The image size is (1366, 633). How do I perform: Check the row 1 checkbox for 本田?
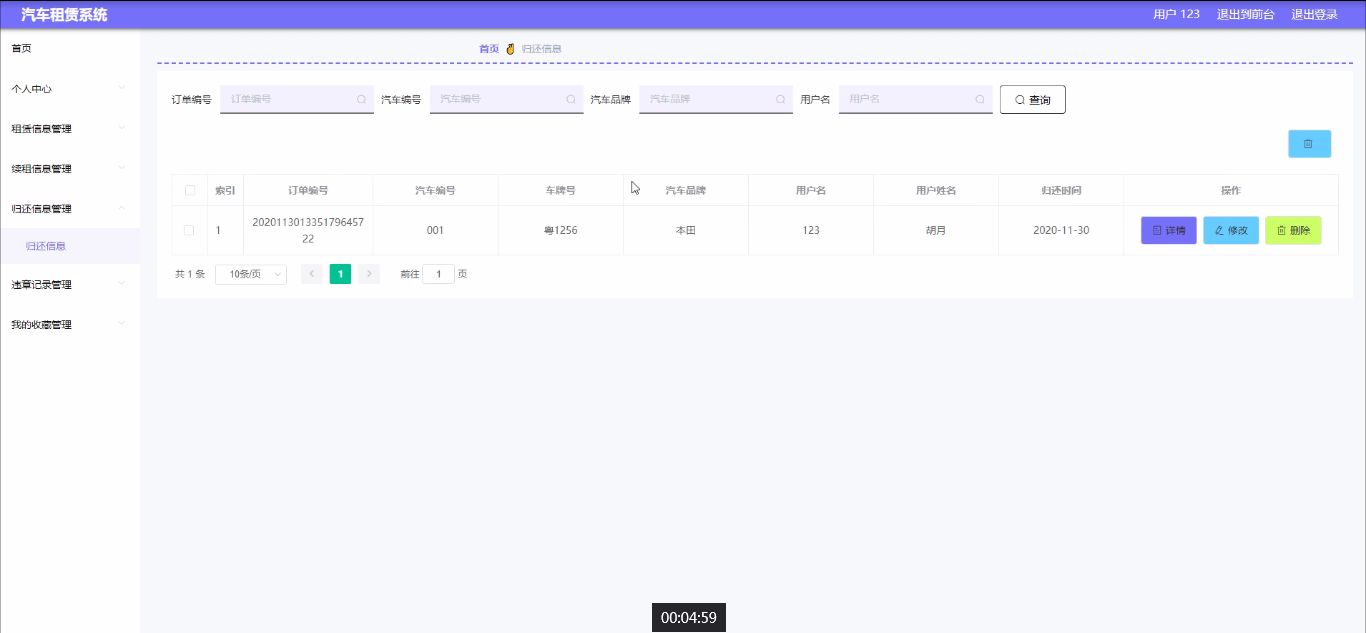click(x=189, y=230)
